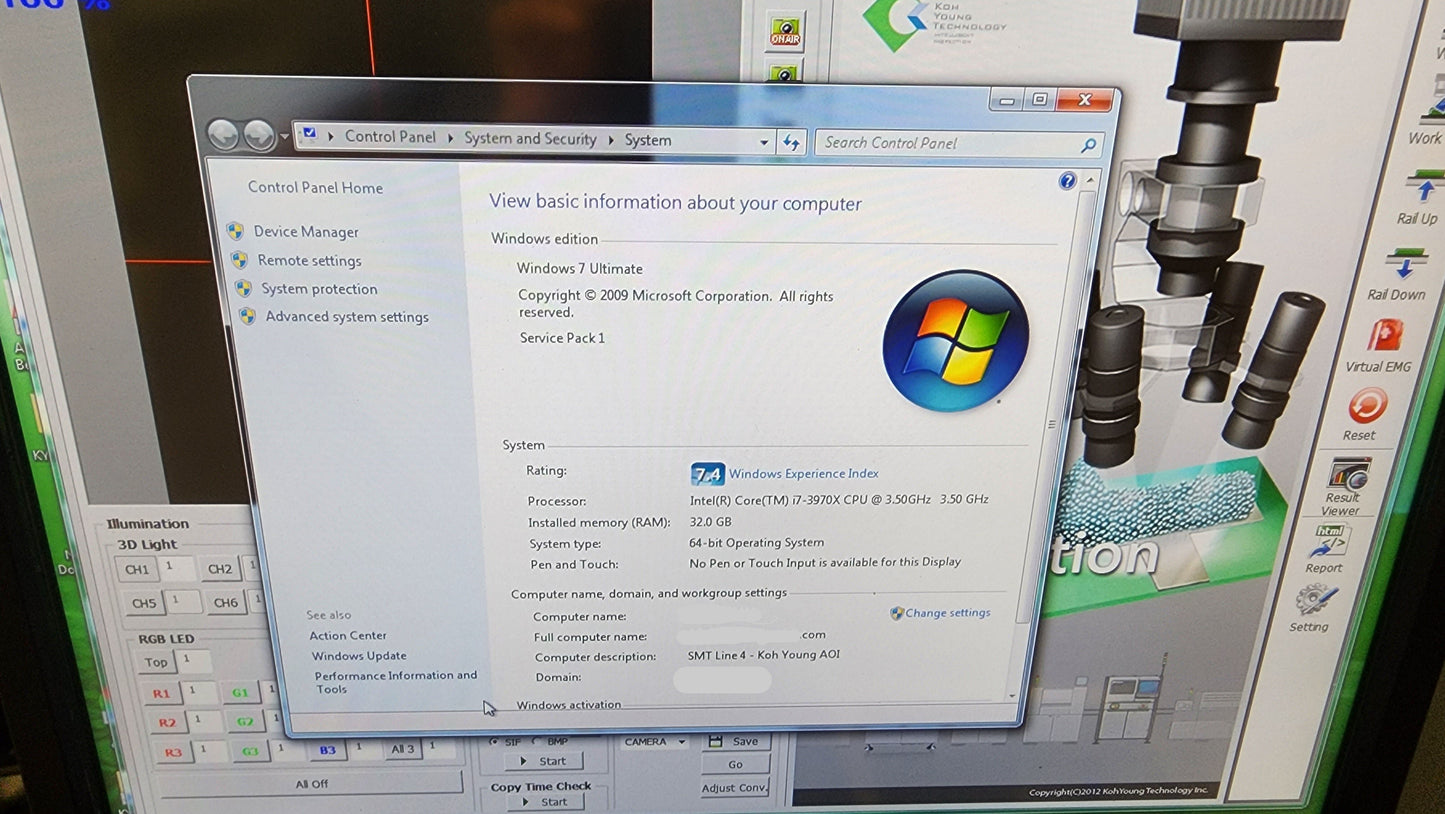Expand the System and Security breadcrumb arrow
The image size is (1445, 814).
(610, 140)
